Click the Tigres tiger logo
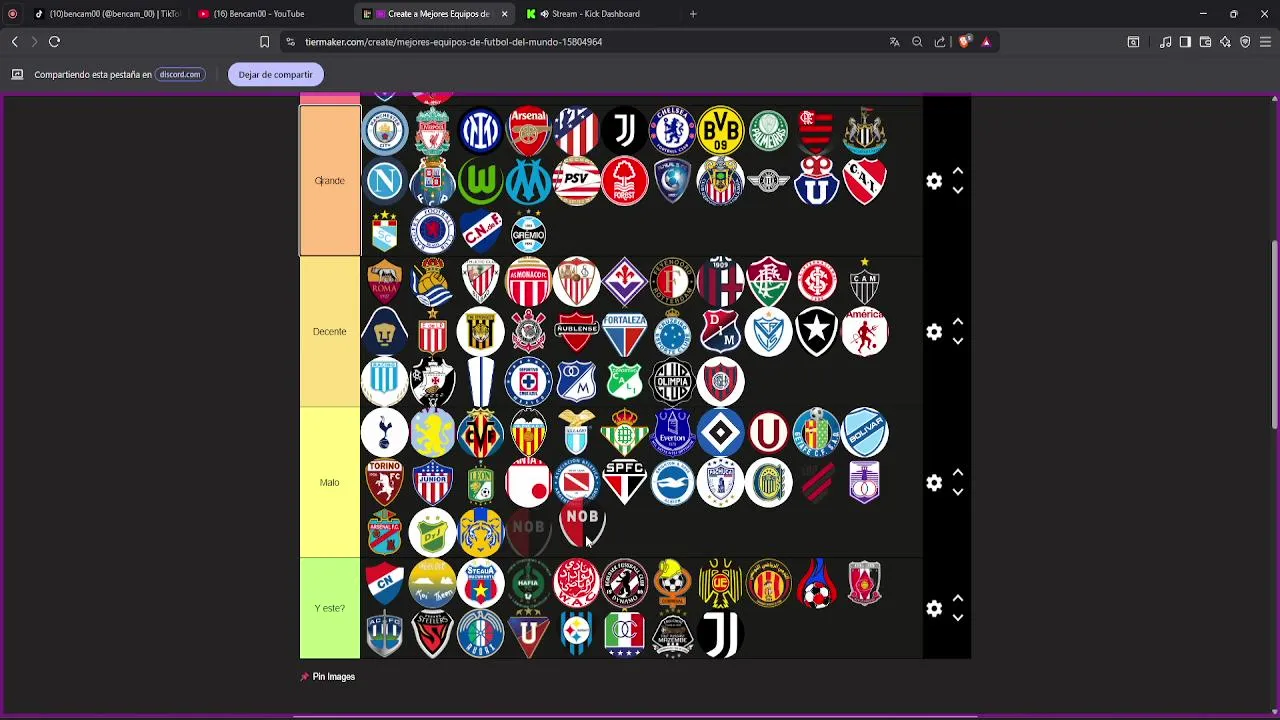 [x=480, y=533]
